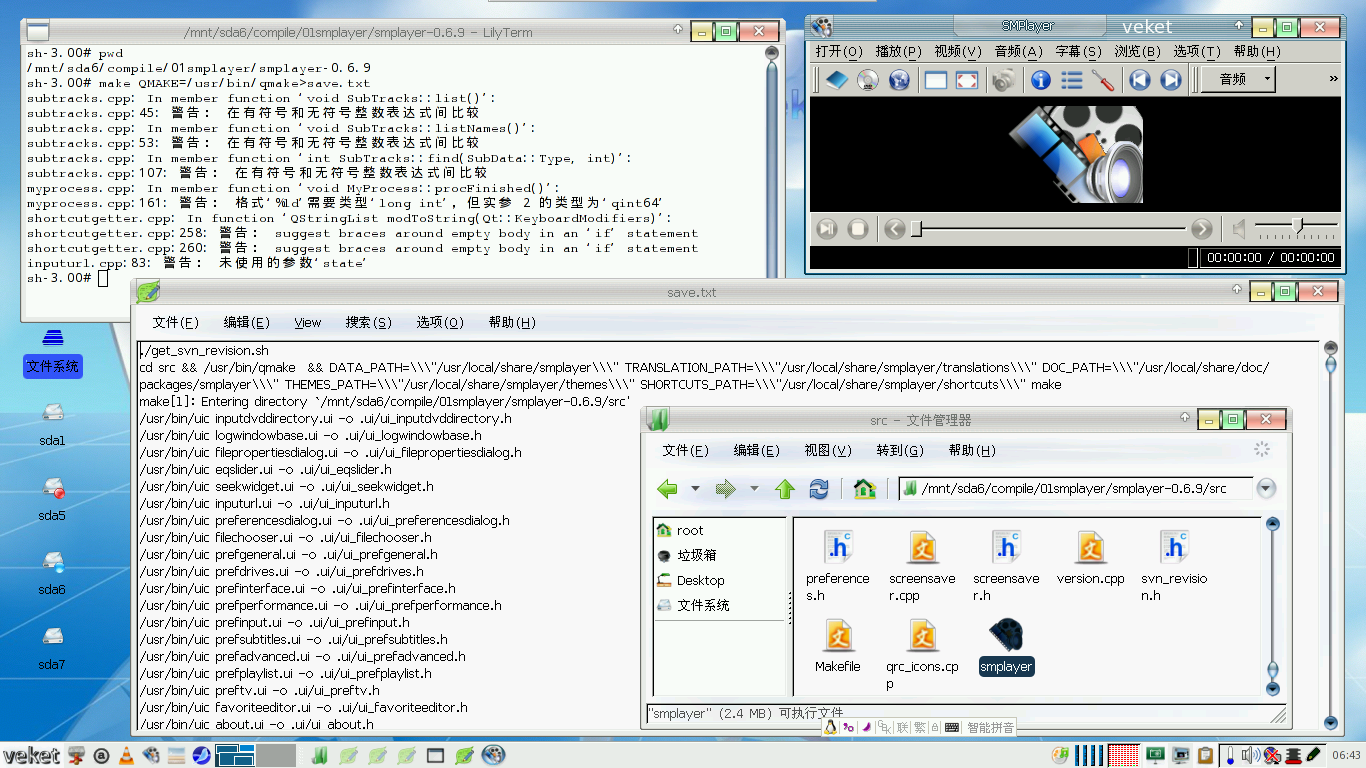
Task: Click on the SMPlayer seek bar
Action: click(1049, 229)
